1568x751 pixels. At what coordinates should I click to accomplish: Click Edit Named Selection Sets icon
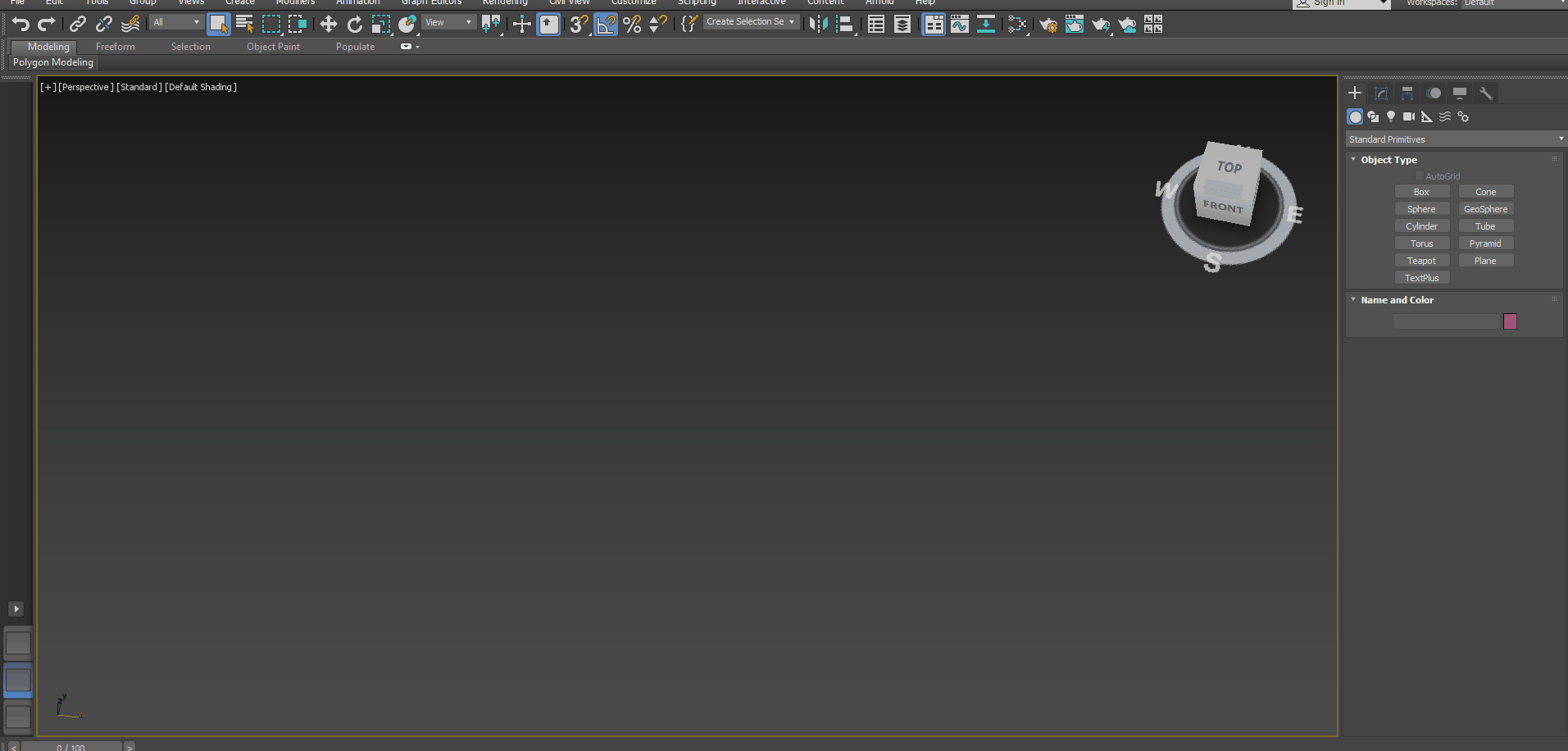689,24
